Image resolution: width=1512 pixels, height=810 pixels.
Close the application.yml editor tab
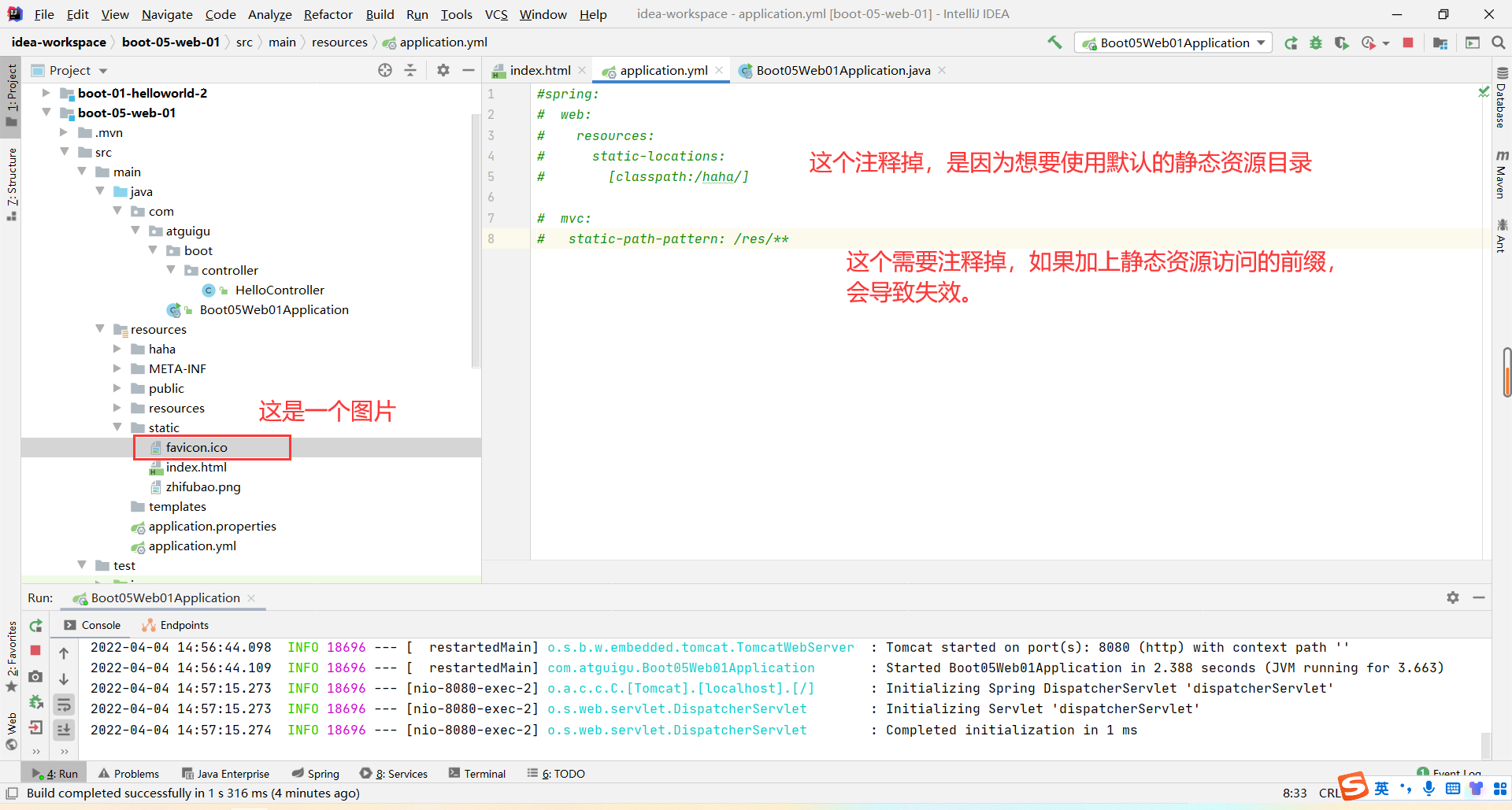click(719, 70)
